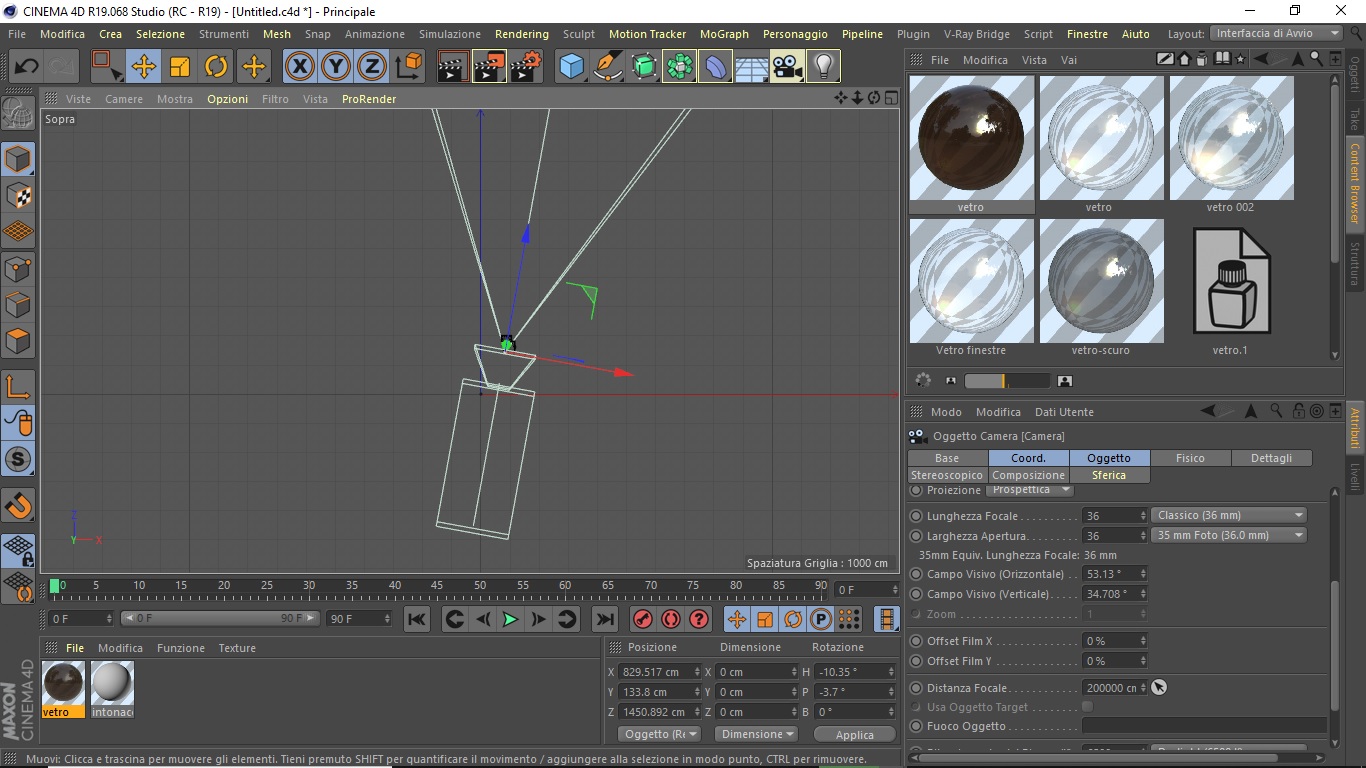Open Render Settings gear clapperboard
The height and width of the screenshot is (768, 1366).
point(526,67)
